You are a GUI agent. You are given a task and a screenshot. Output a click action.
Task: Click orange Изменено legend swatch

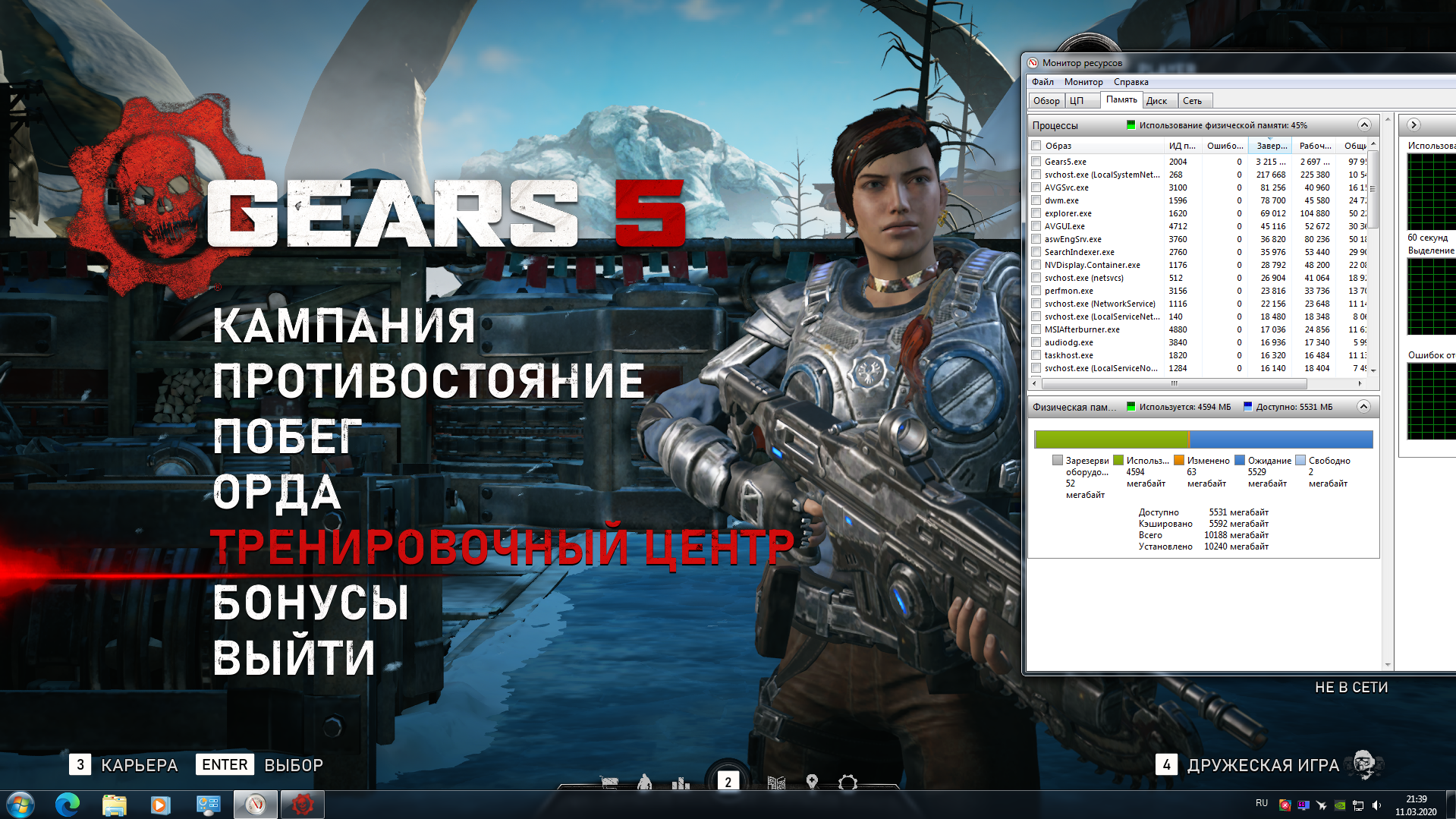tap(1178, 460)
